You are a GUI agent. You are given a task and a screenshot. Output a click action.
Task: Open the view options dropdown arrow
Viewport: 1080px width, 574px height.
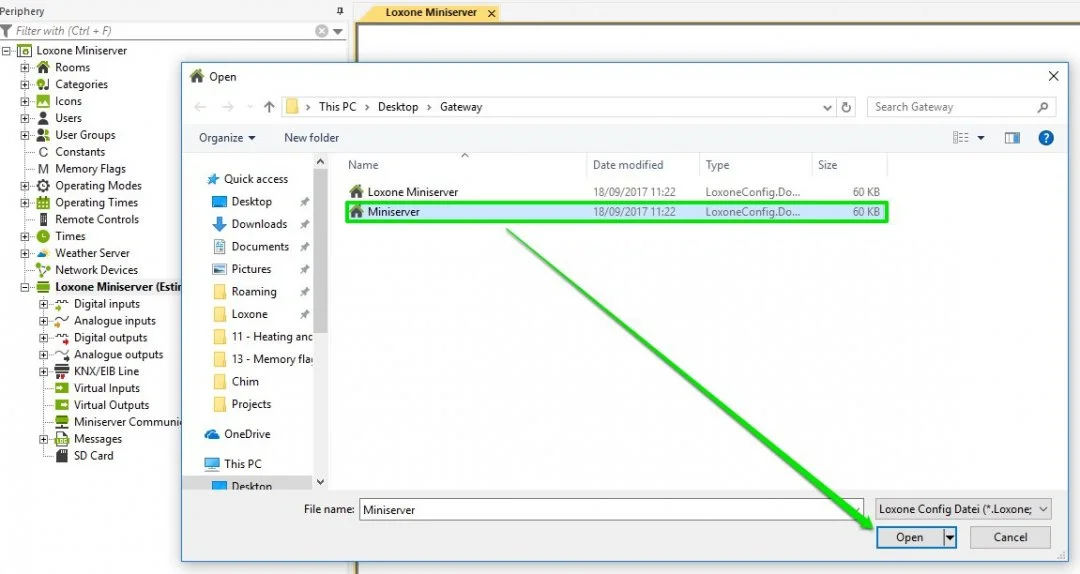981,138
